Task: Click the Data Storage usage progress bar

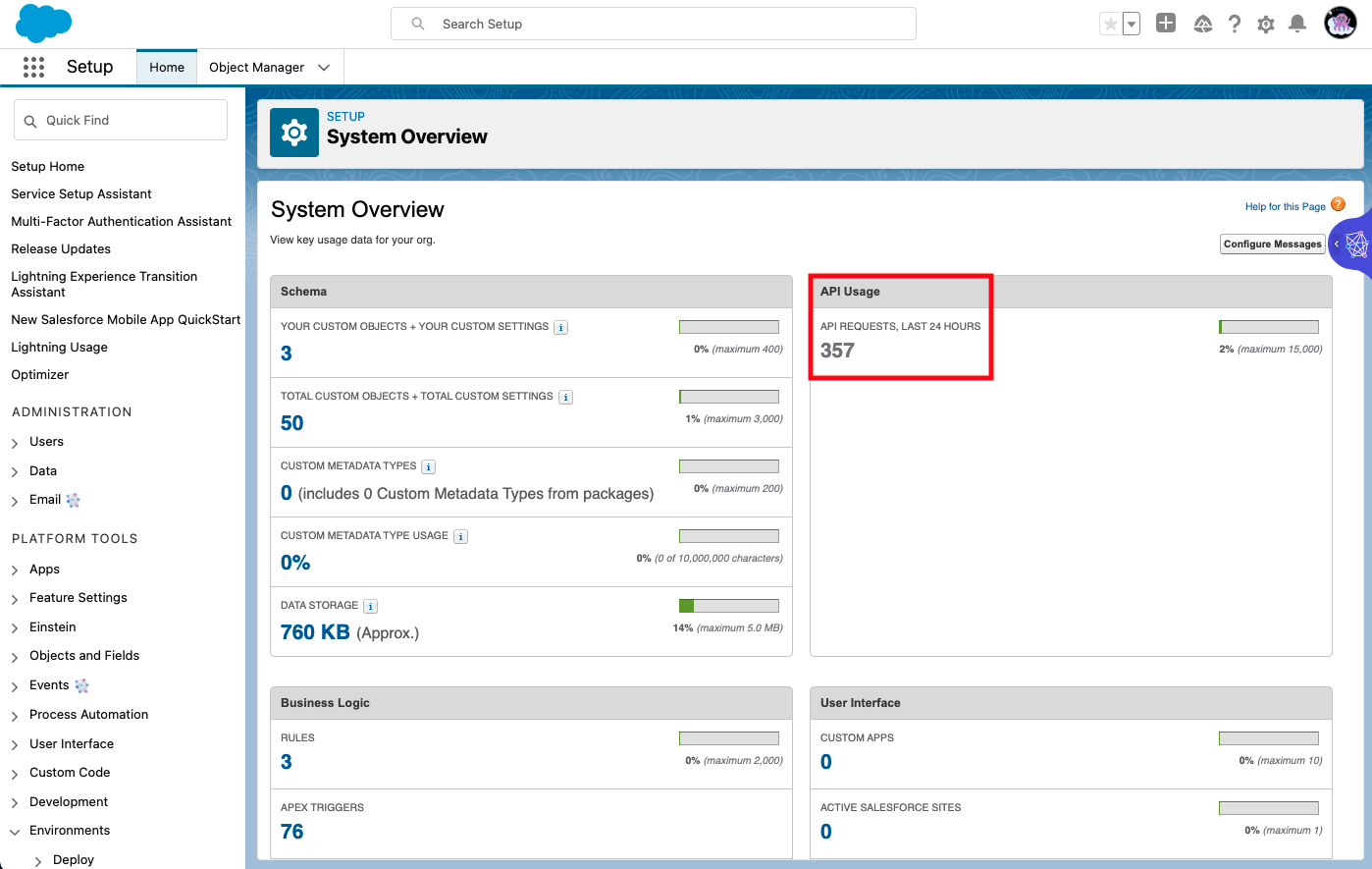Action: (x=728, y=606)
